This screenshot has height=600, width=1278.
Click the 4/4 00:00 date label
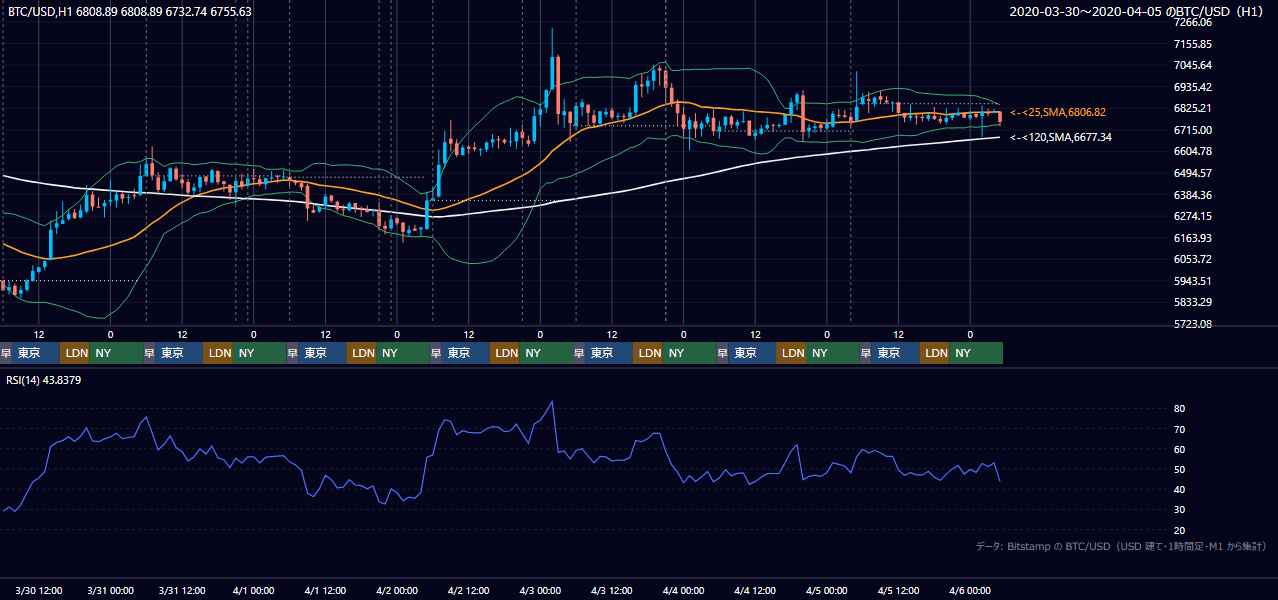coord(684,590)
